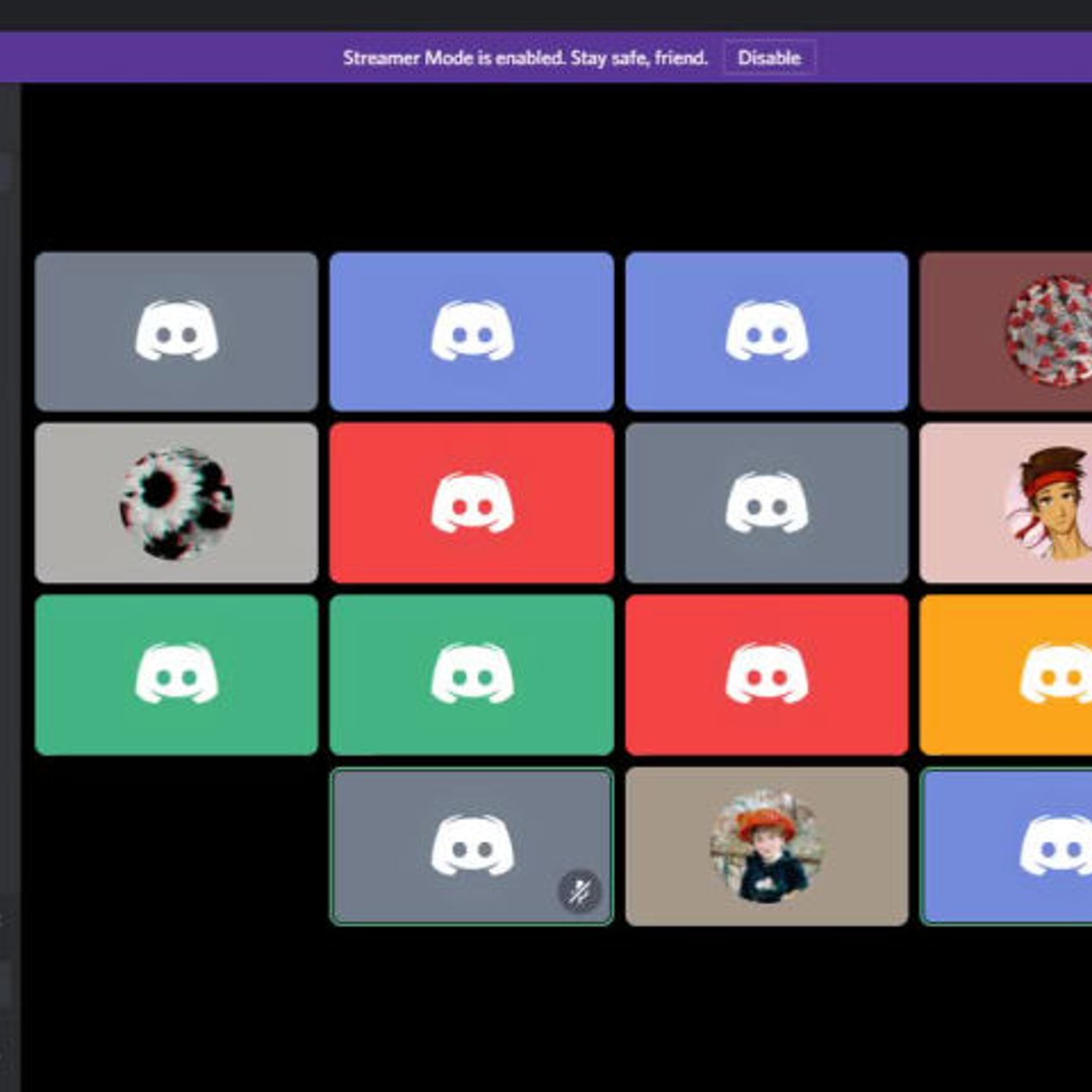Image resolution: width=1092 pixels, height=1092 pixels.
Task: Select the child in orange hat avatar
Action: (x=767, y=847)
